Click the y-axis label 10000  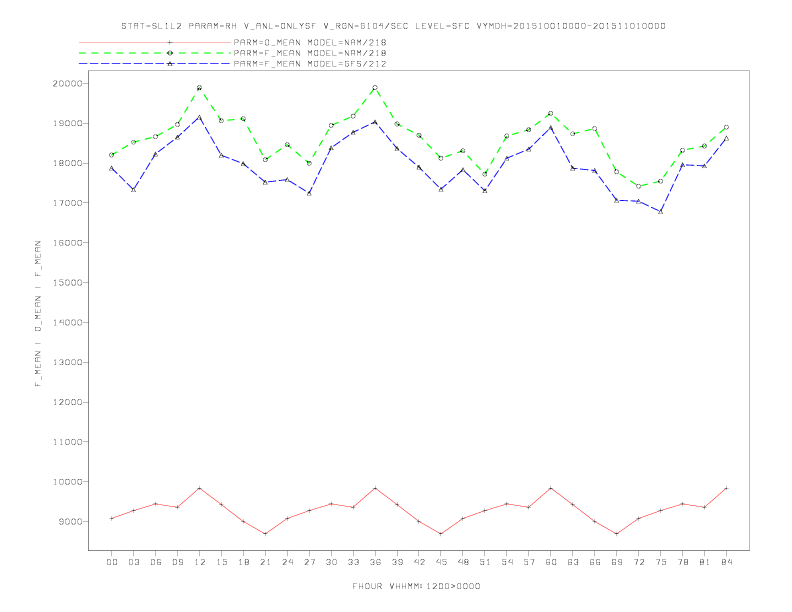click(x=68, y=482)
